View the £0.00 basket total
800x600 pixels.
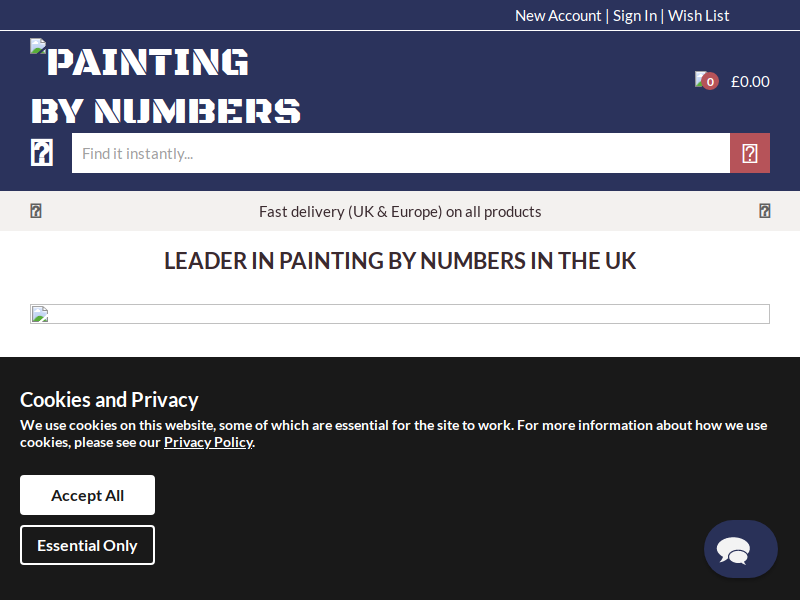[750, 82]
